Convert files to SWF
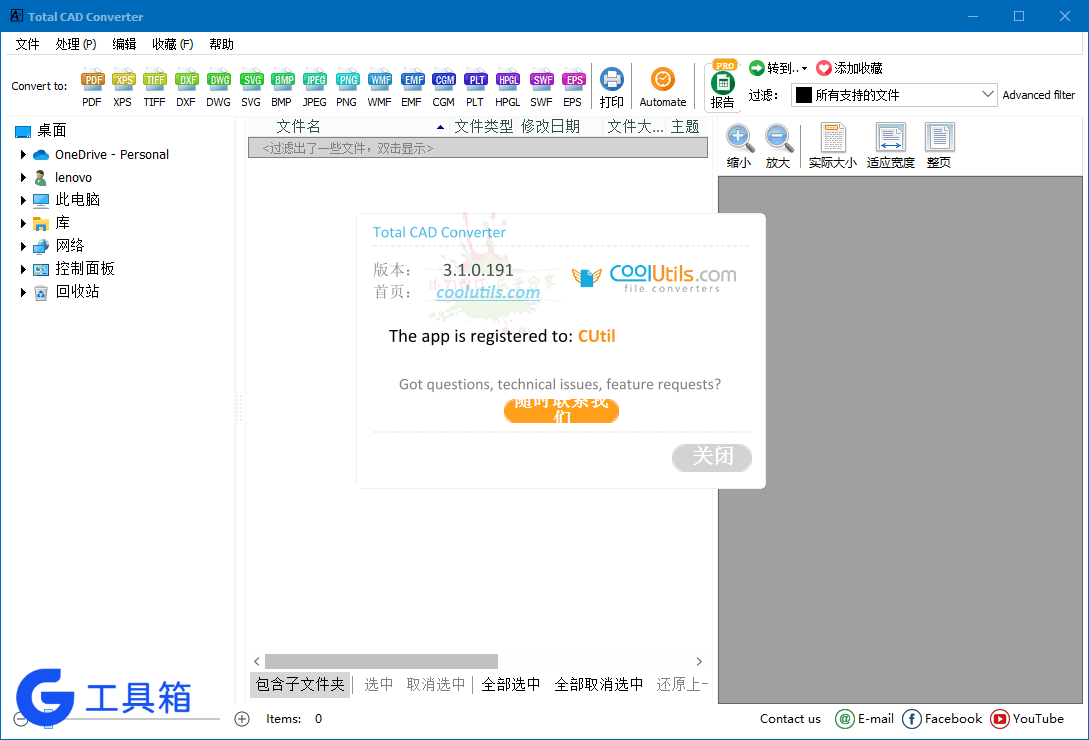Viewport: 1089px width, 740px height. point(541,88)
